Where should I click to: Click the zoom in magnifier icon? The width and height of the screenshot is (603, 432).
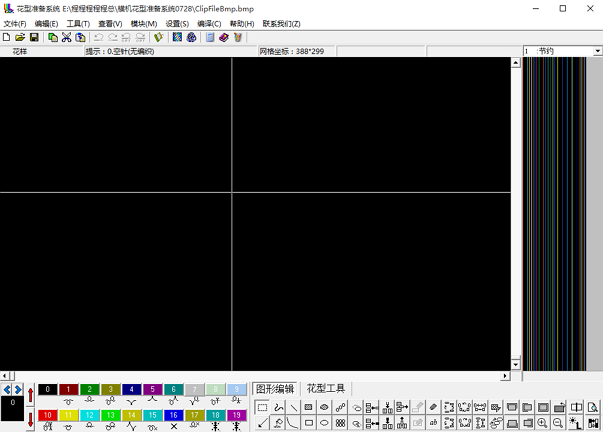[x=542, y=423]
